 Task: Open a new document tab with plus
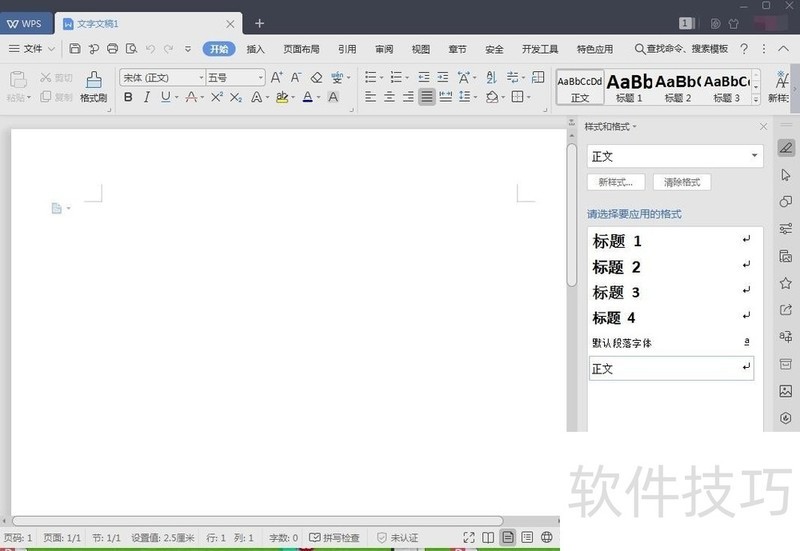click(259, 23)
